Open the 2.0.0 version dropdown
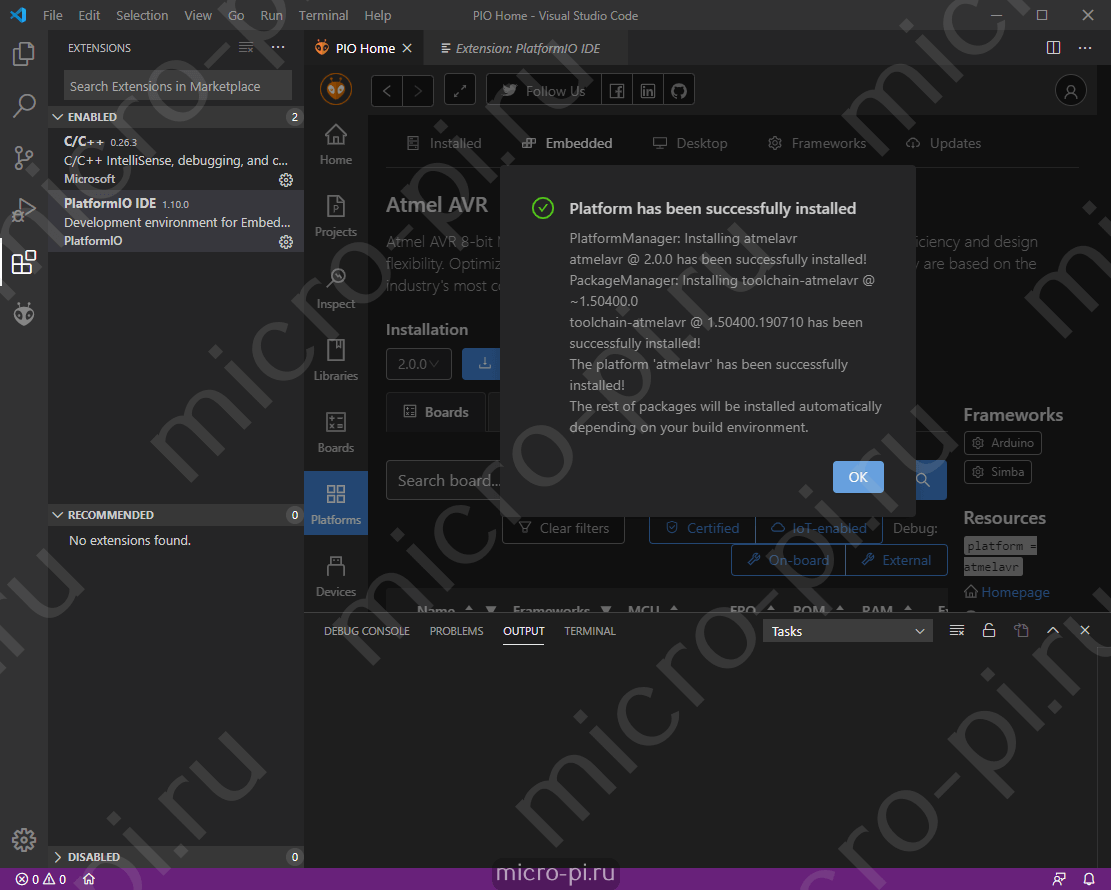Screen dimensions: 1111x890 click(x=418, y=363)
